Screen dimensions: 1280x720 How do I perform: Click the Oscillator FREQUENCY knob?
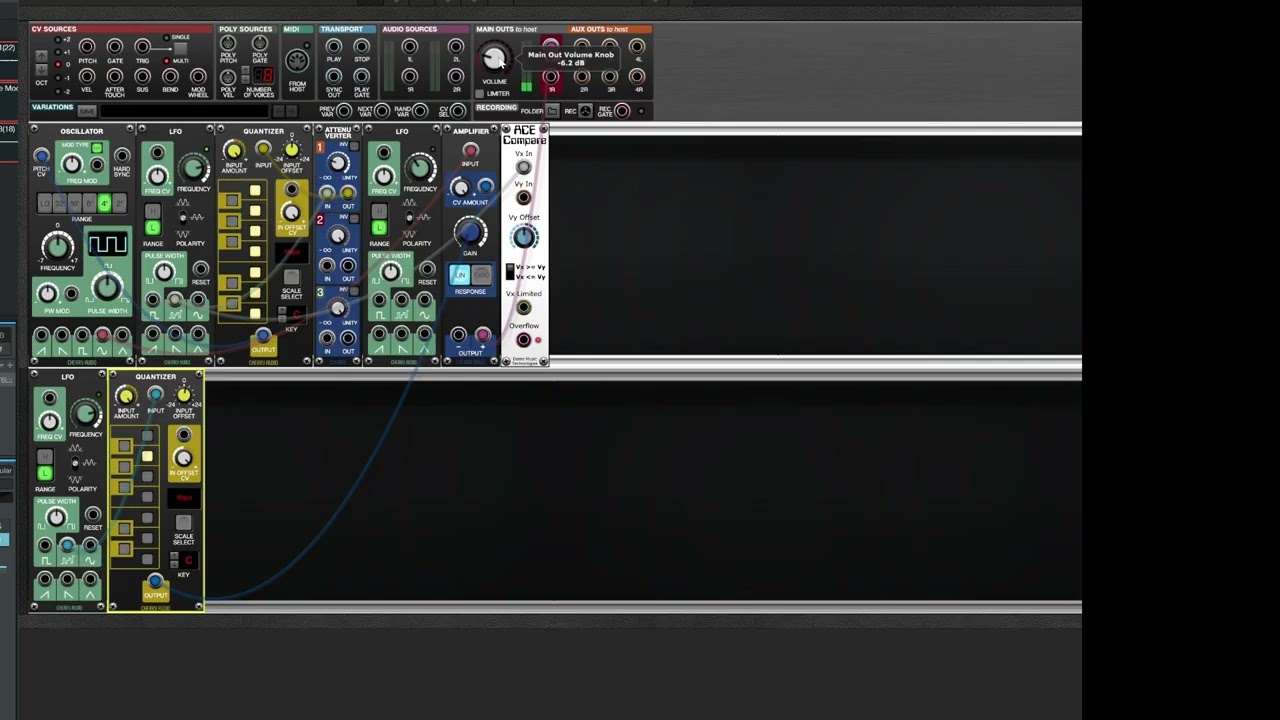pos(58,247)
